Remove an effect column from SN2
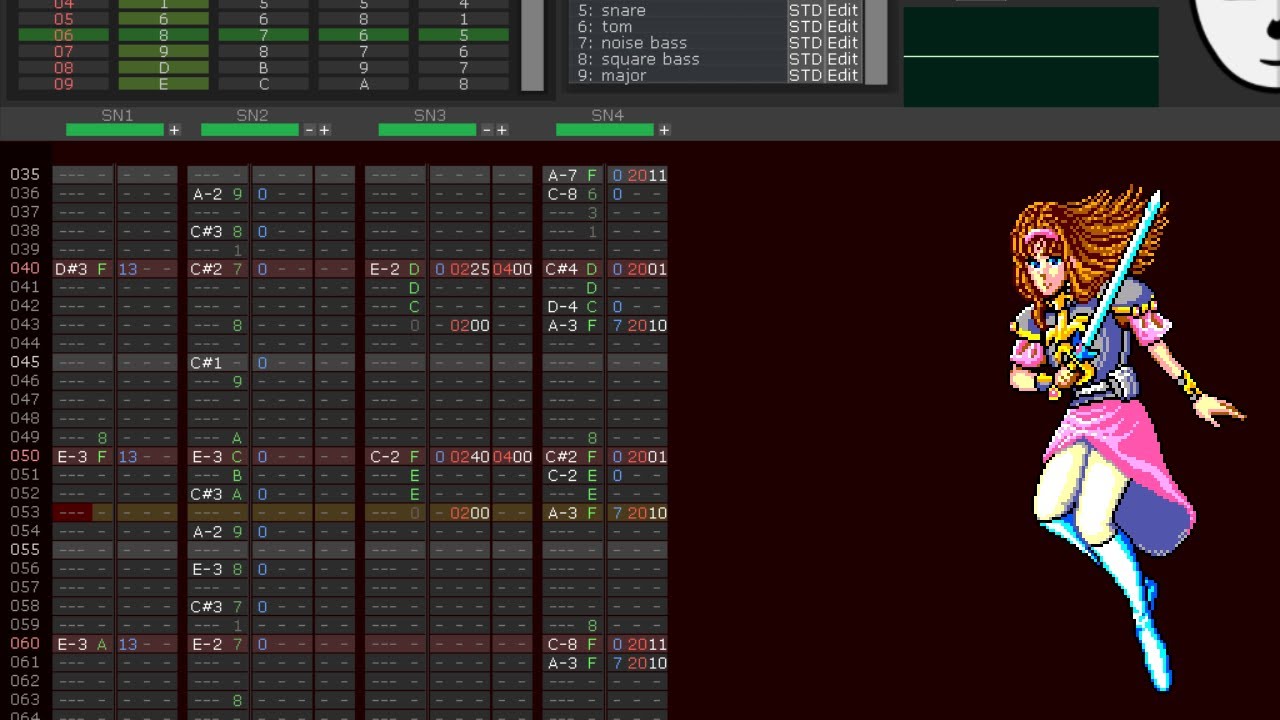1280x720 pixels. [x=309, y=130]
